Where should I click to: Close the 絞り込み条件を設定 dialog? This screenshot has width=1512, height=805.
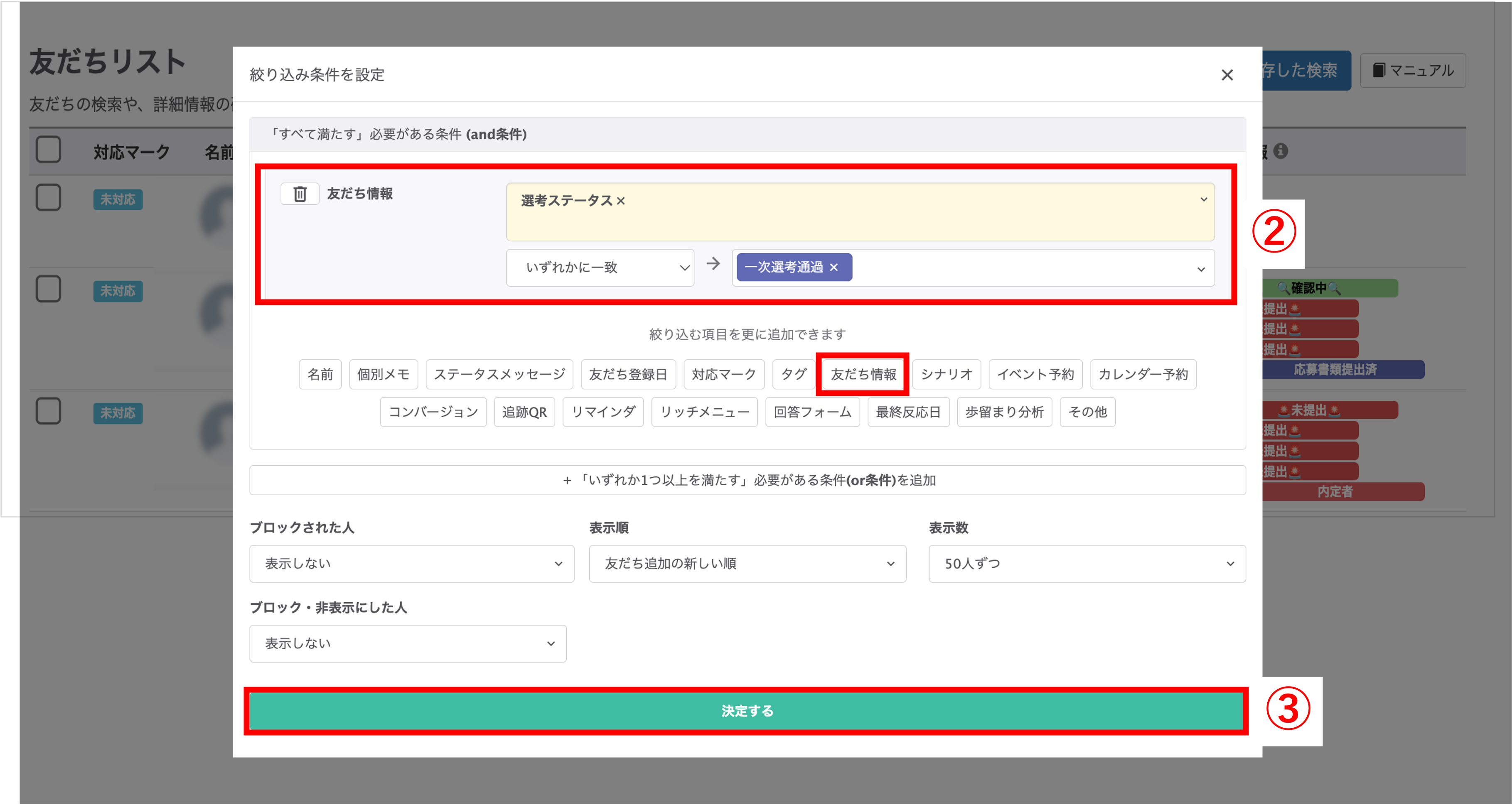[1227, 75]
